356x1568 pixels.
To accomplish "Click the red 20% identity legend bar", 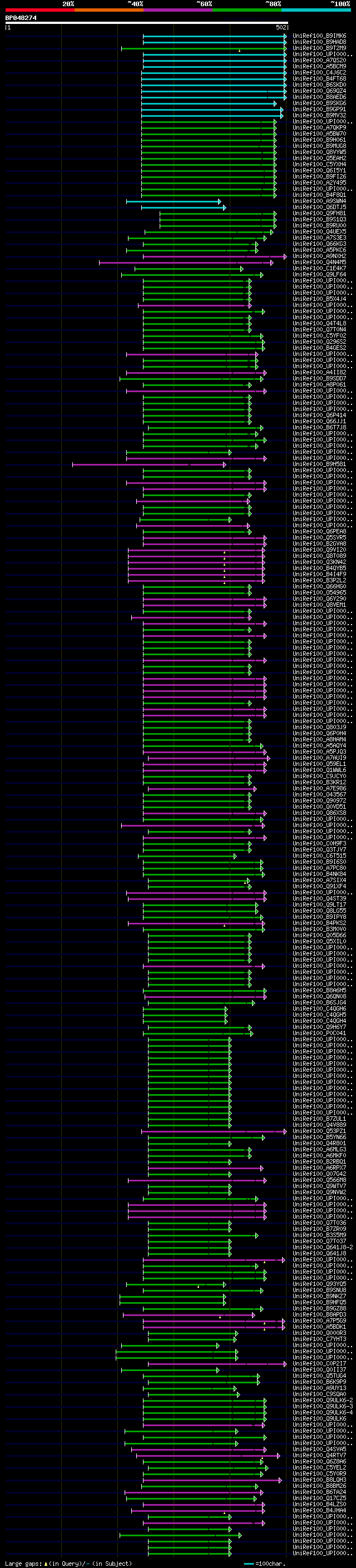I will tap(39, 10).
